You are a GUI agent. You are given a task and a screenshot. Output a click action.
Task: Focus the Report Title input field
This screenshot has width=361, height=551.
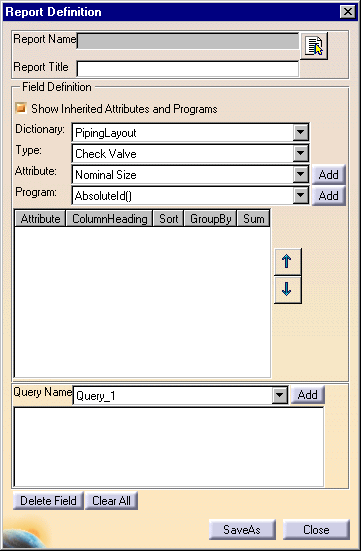(188, 69)
